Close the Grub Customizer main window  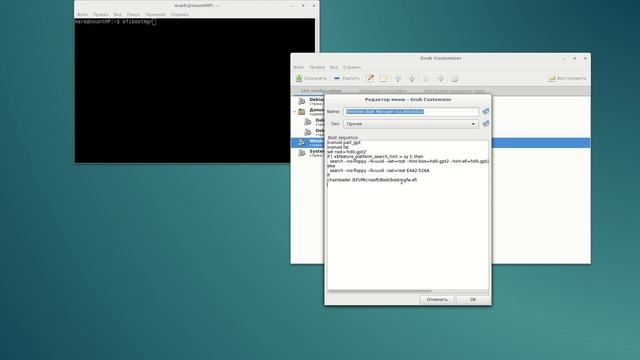585,58
